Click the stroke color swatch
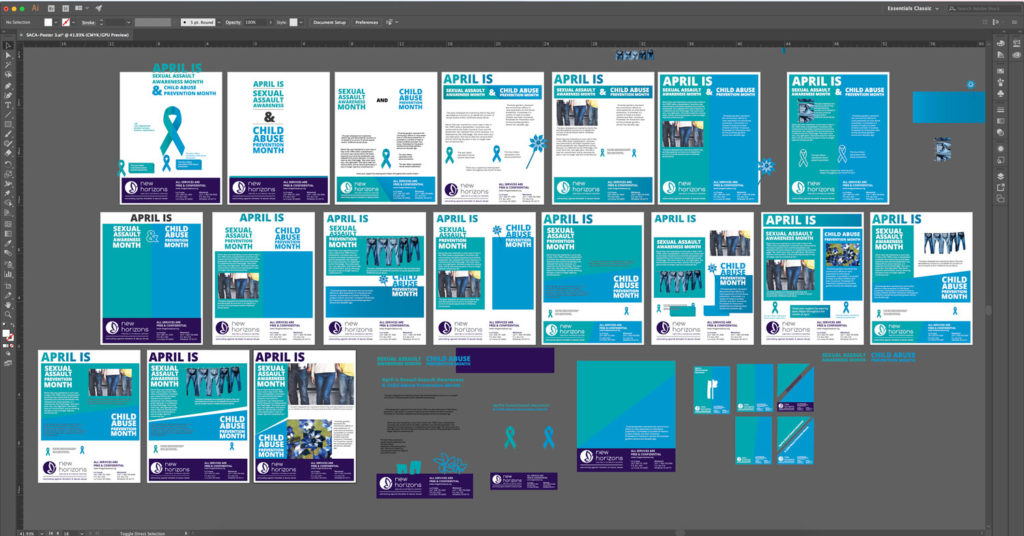Image resolution: width=1024 pixels, height=536 pixels. pos(66,21)
